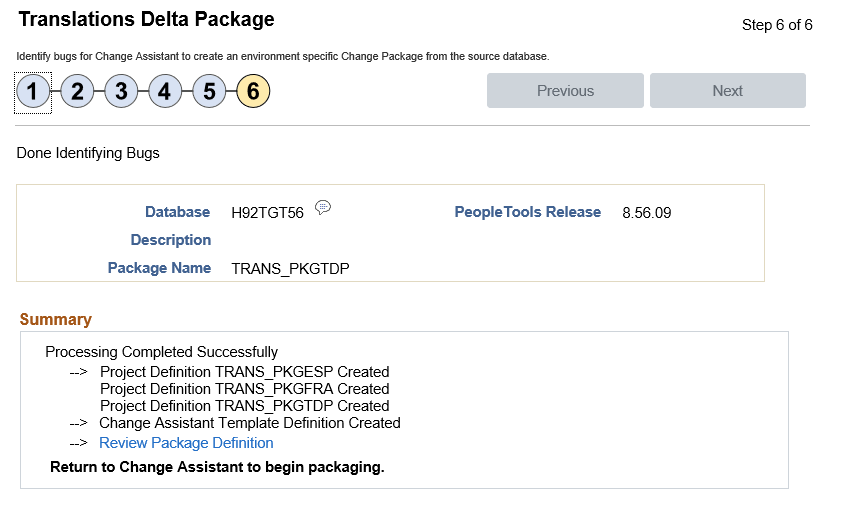The image size is (844, 508).
Task: Click the Translations Delta Package title
Action: coord(146,19)
